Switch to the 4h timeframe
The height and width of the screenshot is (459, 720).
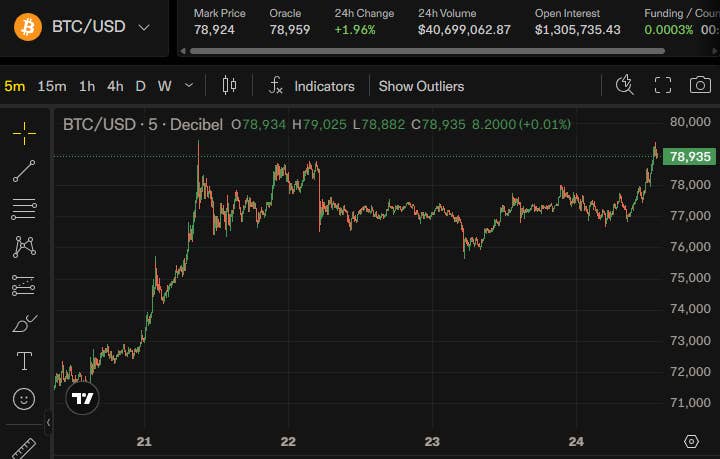[x=115, y=86]
